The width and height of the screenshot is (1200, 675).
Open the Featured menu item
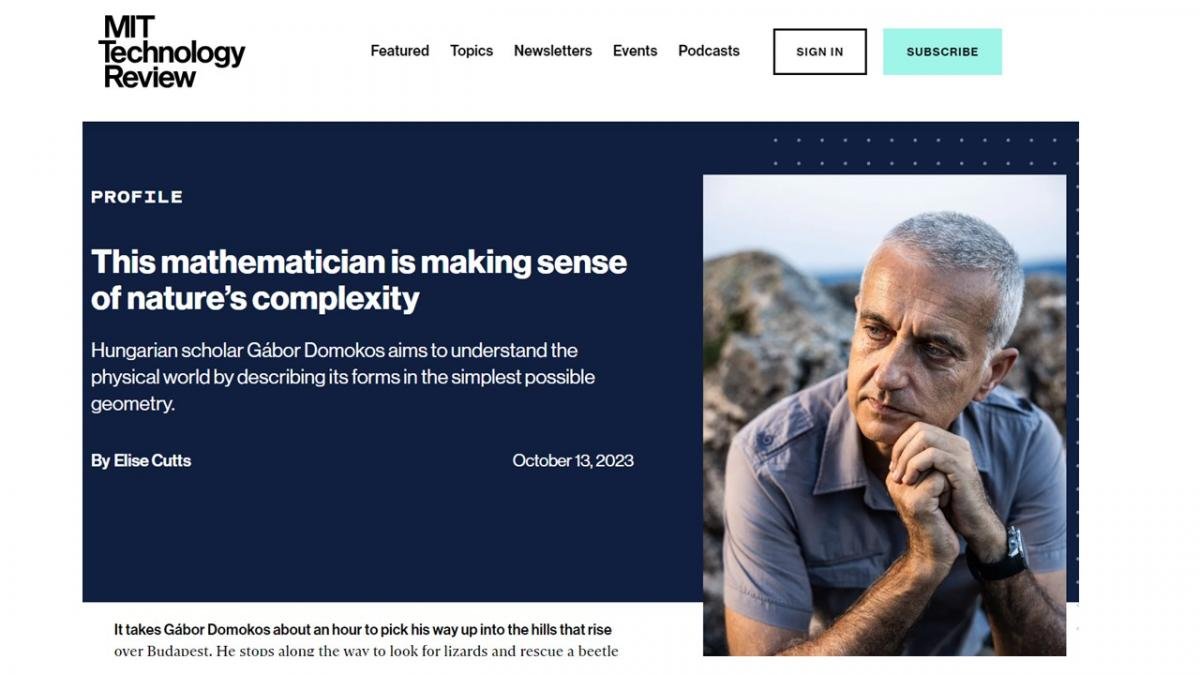[399, 51]
